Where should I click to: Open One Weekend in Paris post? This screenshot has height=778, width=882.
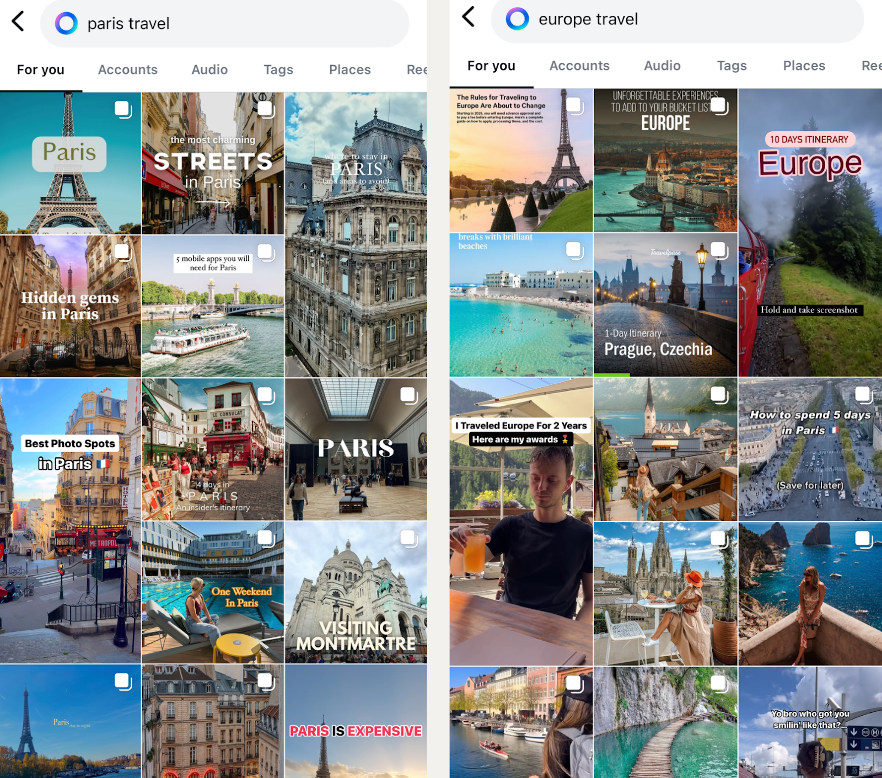pyautogui.click(x=212, y=592)
